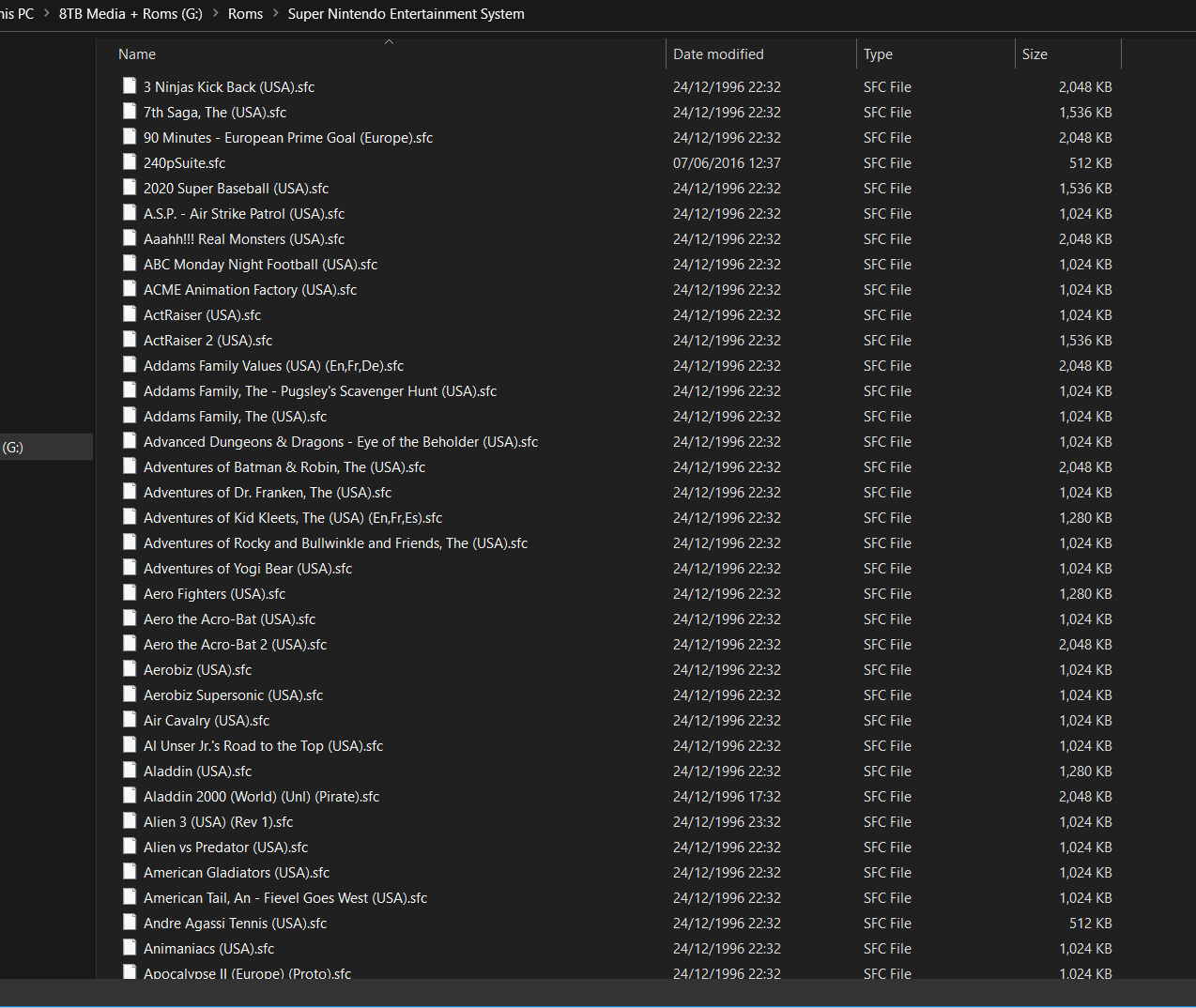1196x1008 pixels.
Task: Click file icon for Al Unser Jr.'s Road
Action: [130, 745]
